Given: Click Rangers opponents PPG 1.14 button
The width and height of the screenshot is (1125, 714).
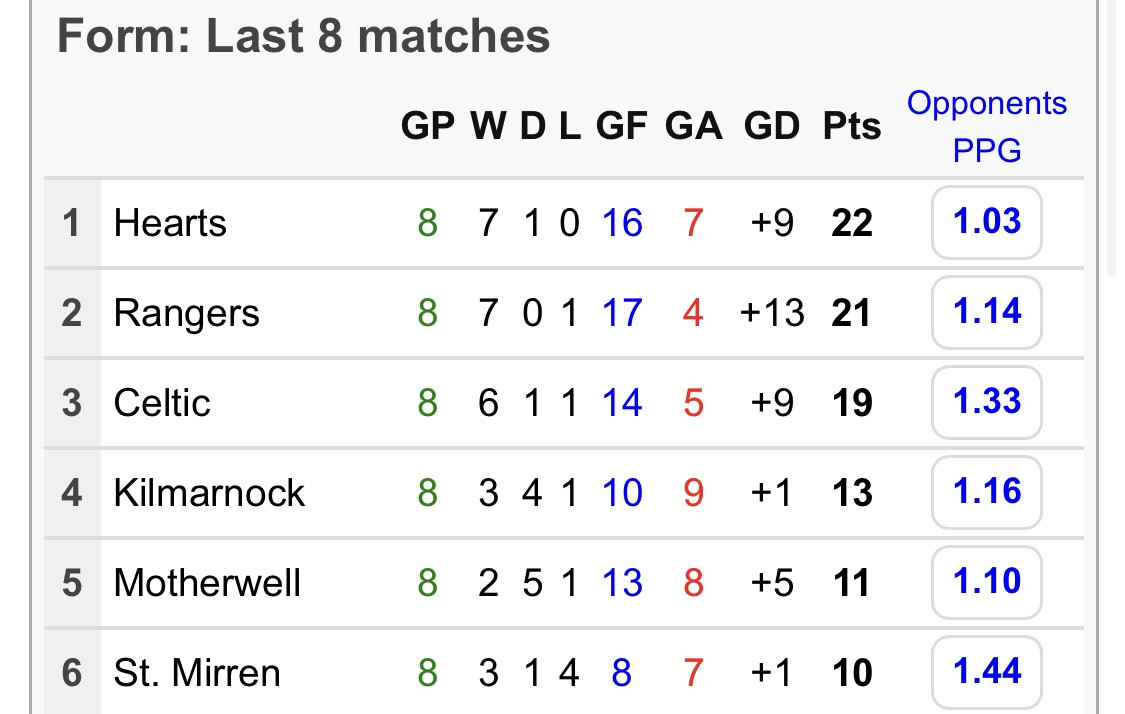Looking at the screenshot, I should point(986,312).
